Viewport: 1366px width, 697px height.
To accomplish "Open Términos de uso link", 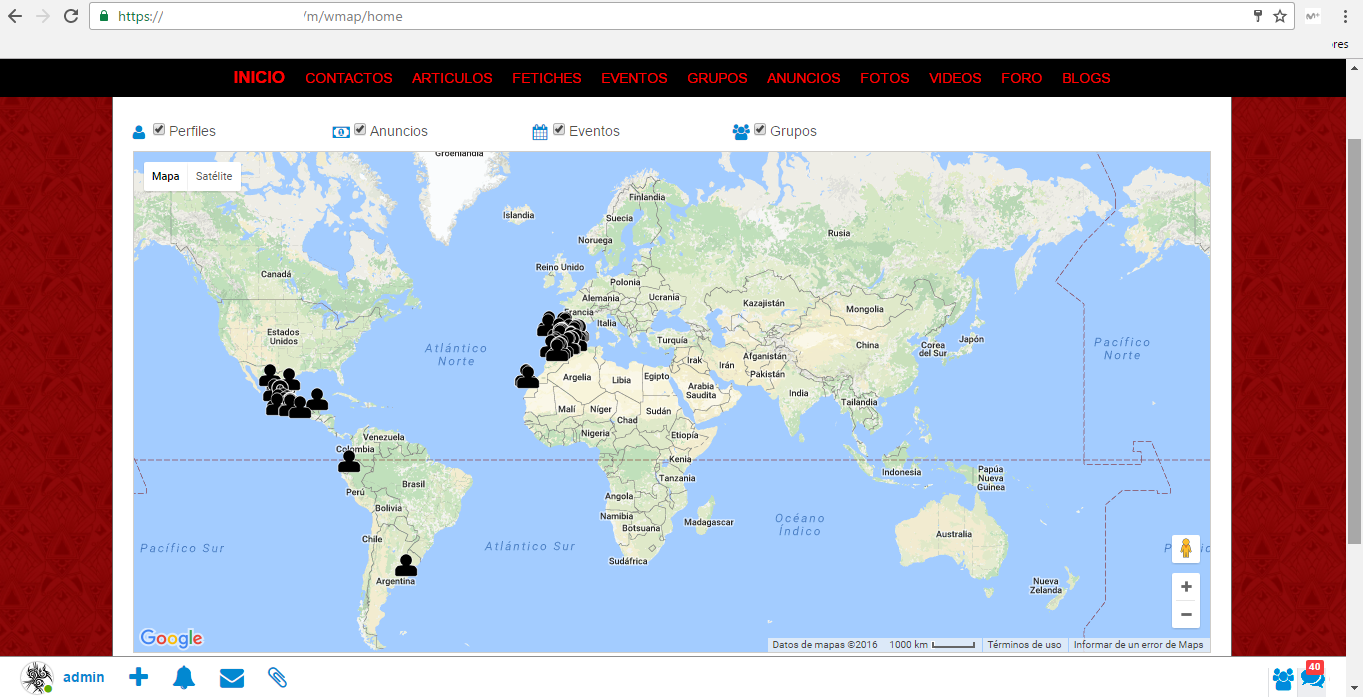I will point(1024,645).
